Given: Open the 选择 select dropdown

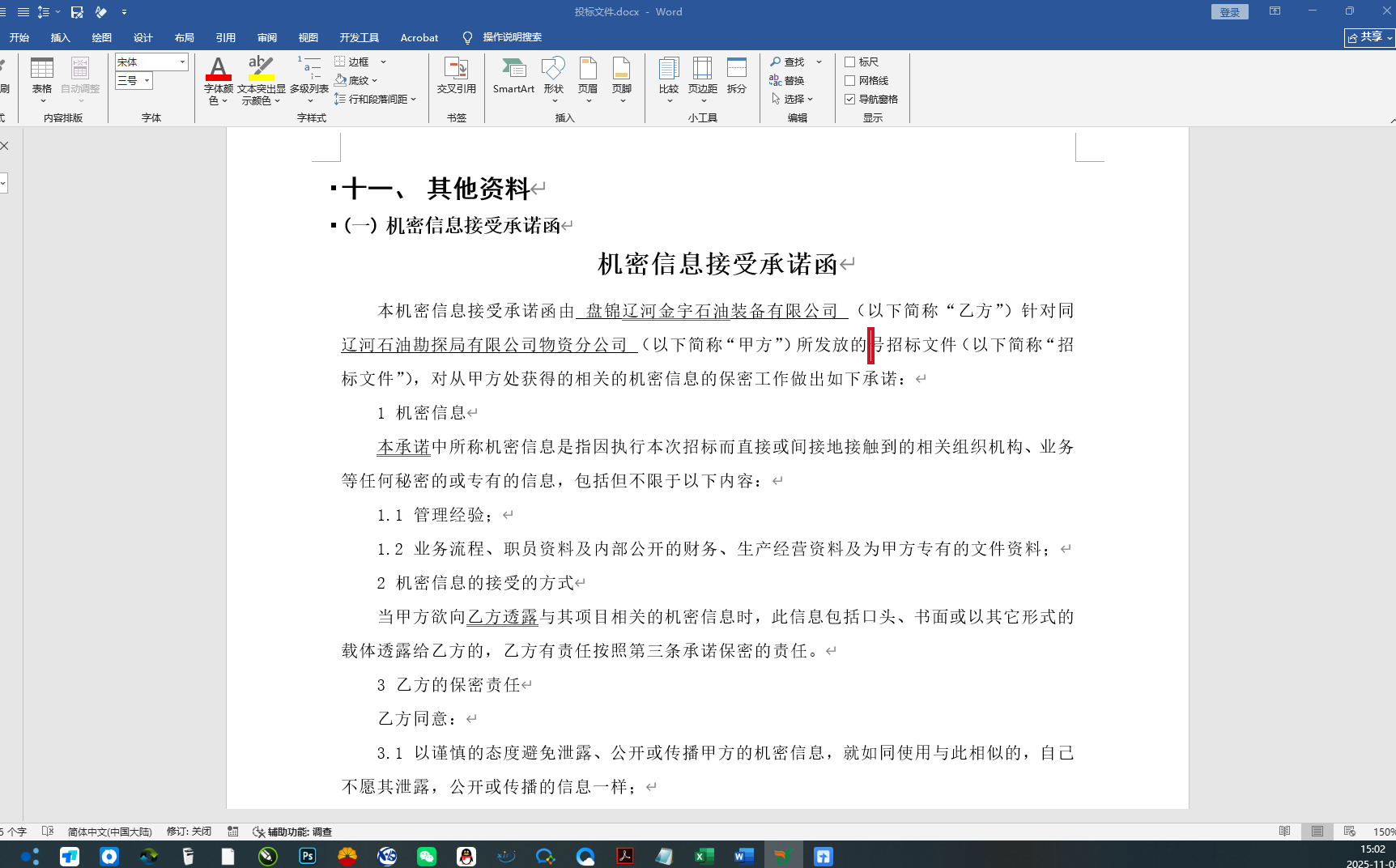Looking at the screenshot, I should point(792,99).
